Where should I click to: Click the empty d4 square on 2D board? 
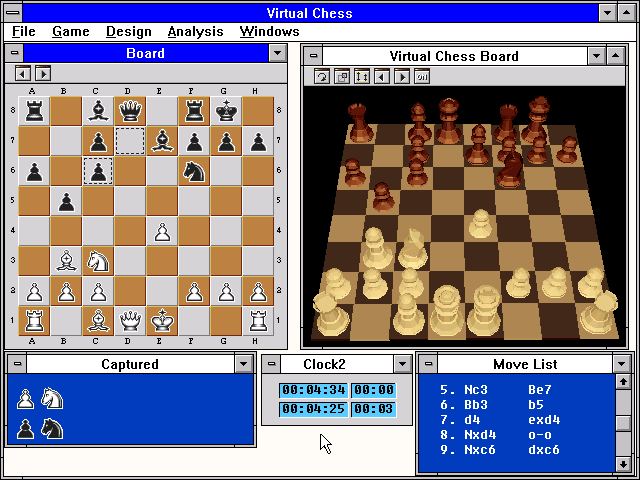pos(130,231)
